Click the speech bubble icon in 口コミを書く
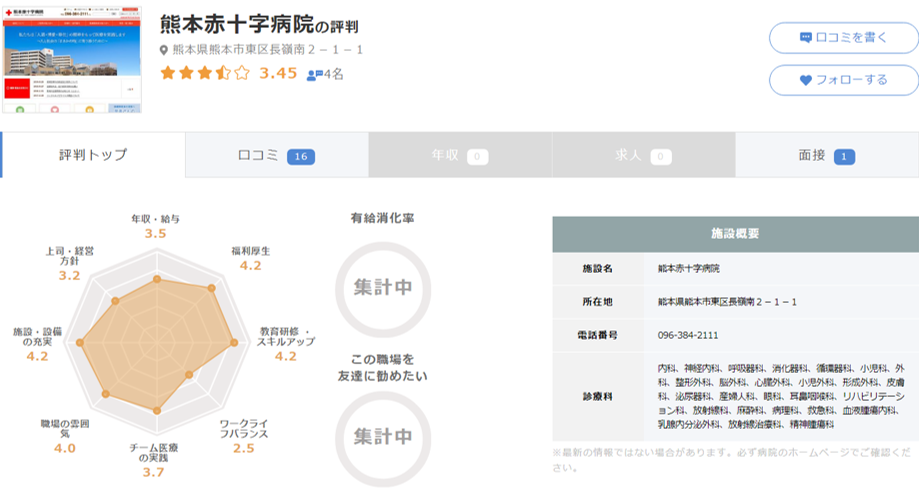 (x=806, y=38)
